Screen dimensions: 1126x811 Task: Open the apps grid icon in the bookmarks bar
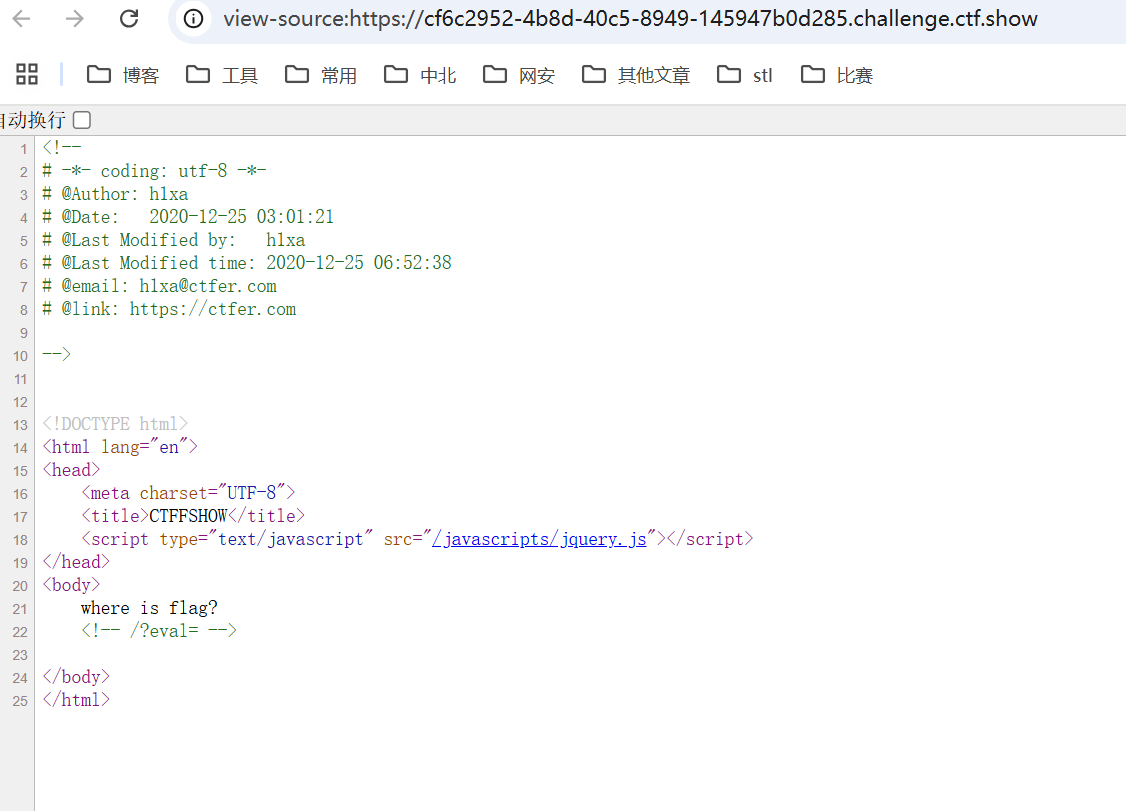tap(27, 74)
